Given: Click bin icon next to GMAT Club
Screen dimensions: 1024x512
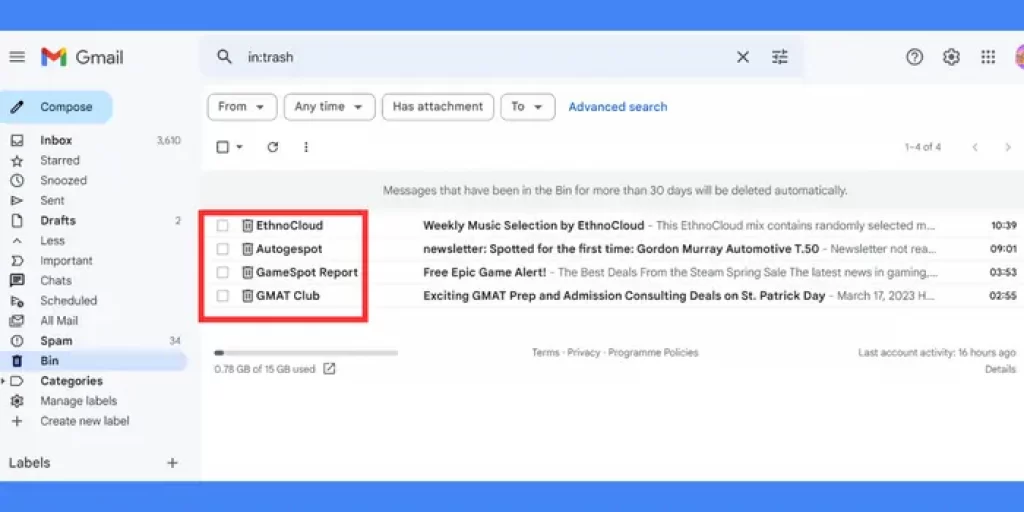Looking at the screenshot, I should (248, 296).
